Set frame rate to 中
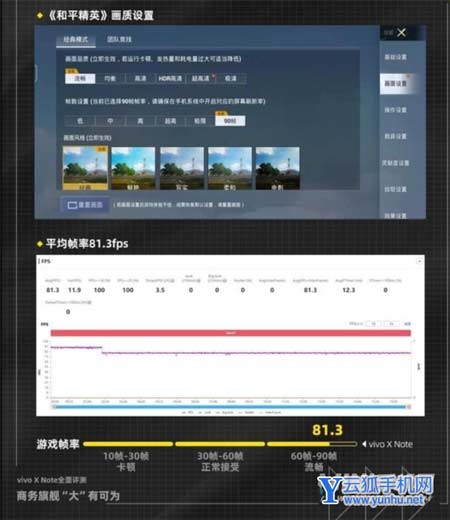 [x=110, y=121]
